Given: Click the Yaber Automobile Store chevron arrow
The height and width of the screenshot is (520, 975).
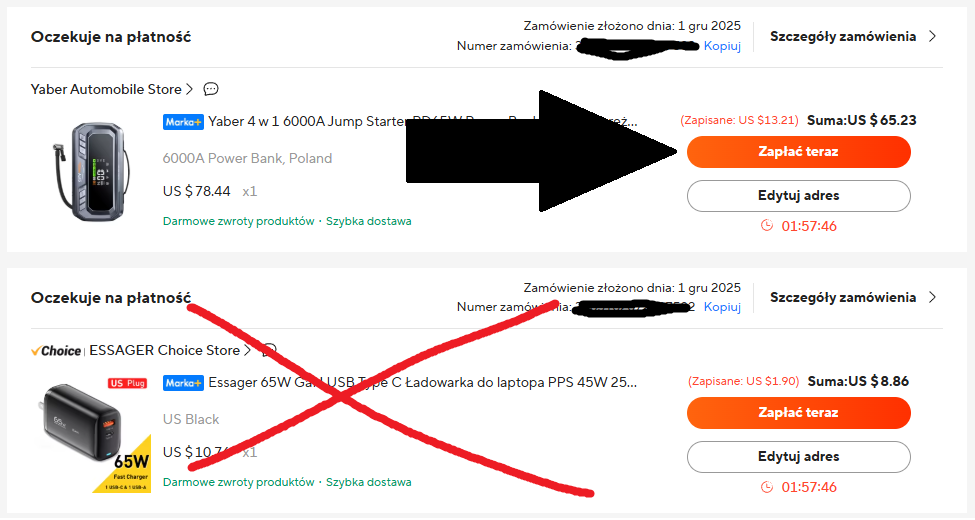Looking at the screenshot, I should point(190,90).
